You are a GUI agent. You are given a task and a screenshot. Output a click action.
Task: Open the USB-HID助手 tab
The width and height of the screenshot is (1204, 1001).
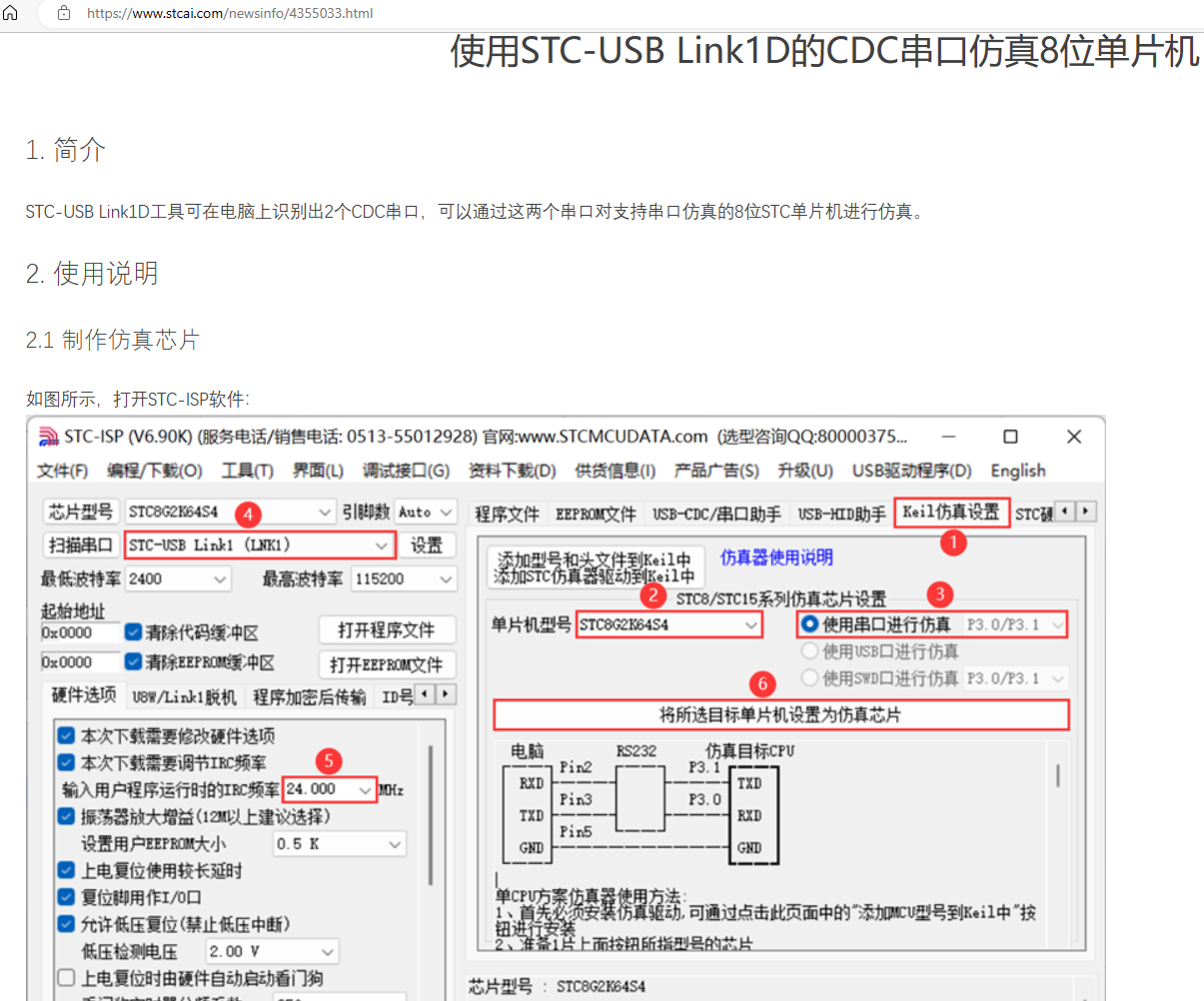(841, 513)
